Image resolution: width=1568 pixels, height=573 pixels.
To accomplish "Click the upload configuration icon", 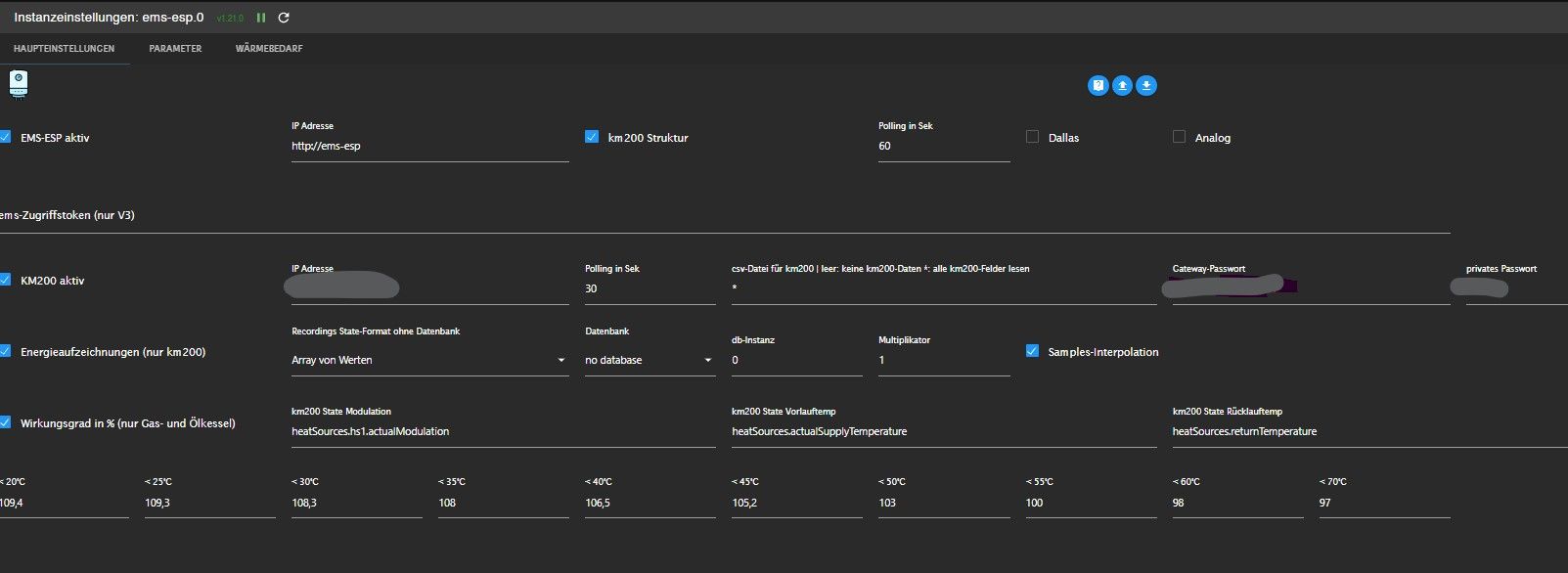I will tap(1122, 86).
